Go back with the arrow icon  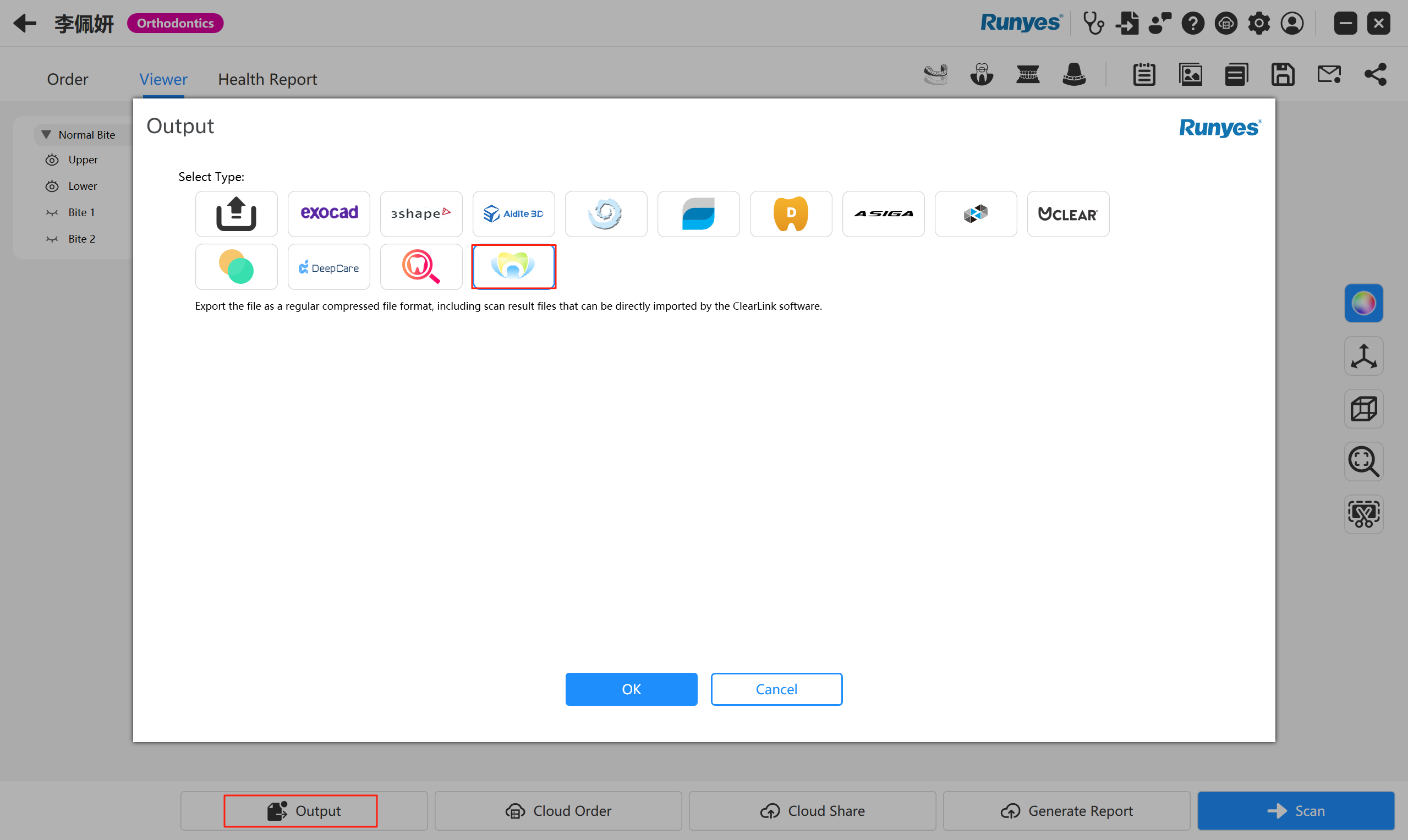tap(24, 23)
